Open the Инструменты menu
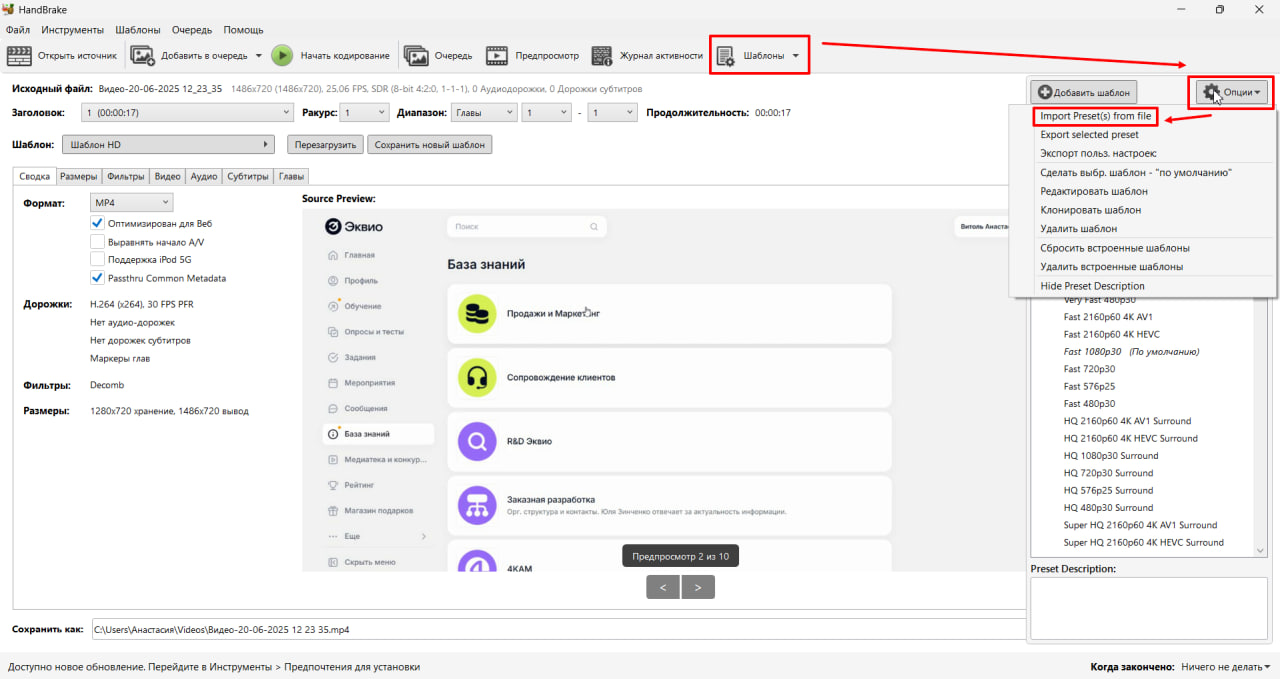The height and width of the screenshot is (679, 1280). [73, 30]
